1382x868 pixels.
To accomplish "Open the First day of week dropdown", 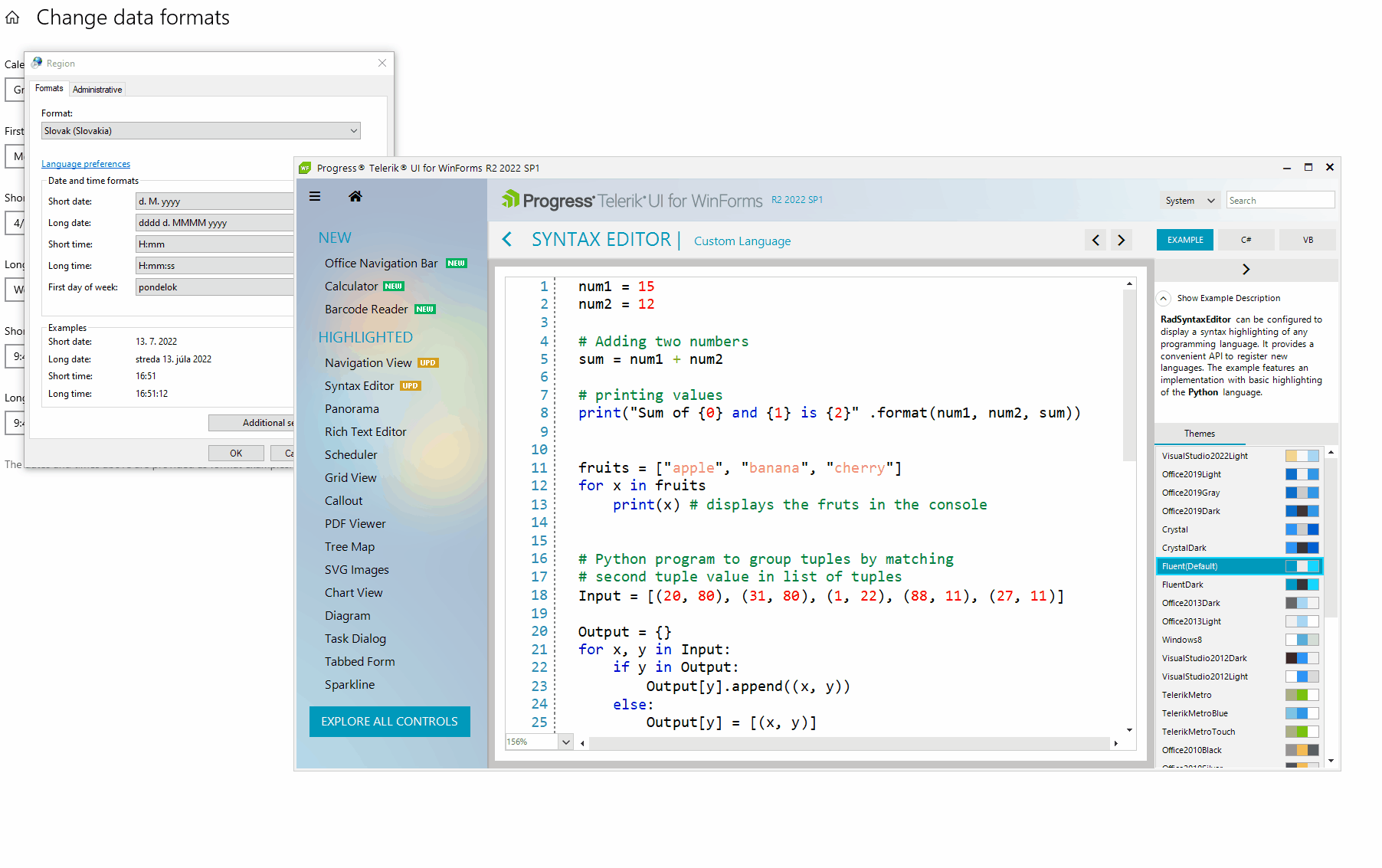I will click(x=215, y=287).
